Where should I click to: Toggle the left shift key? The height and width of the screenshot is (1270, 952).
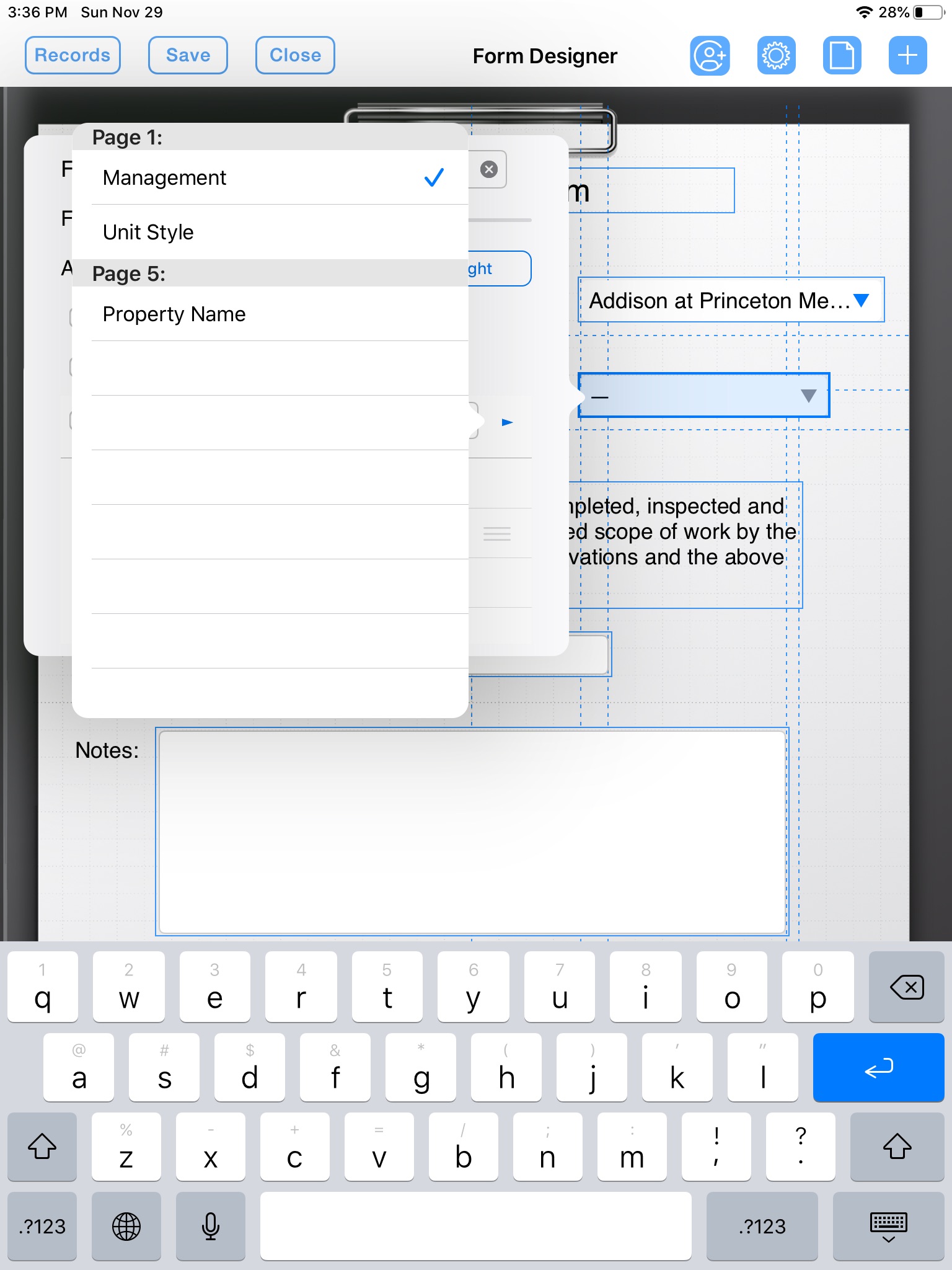pos(42,1147)
